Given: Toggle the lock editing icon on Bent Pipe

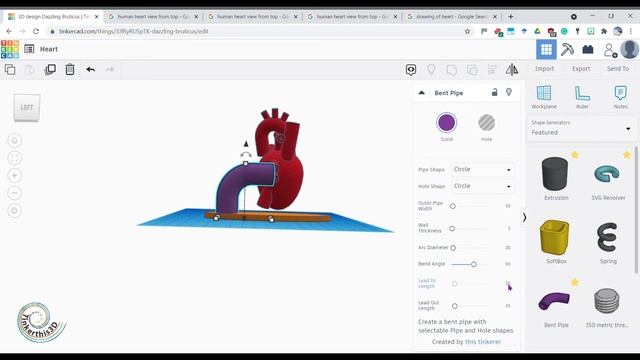Looking at the screenshot, I should 495,92.
